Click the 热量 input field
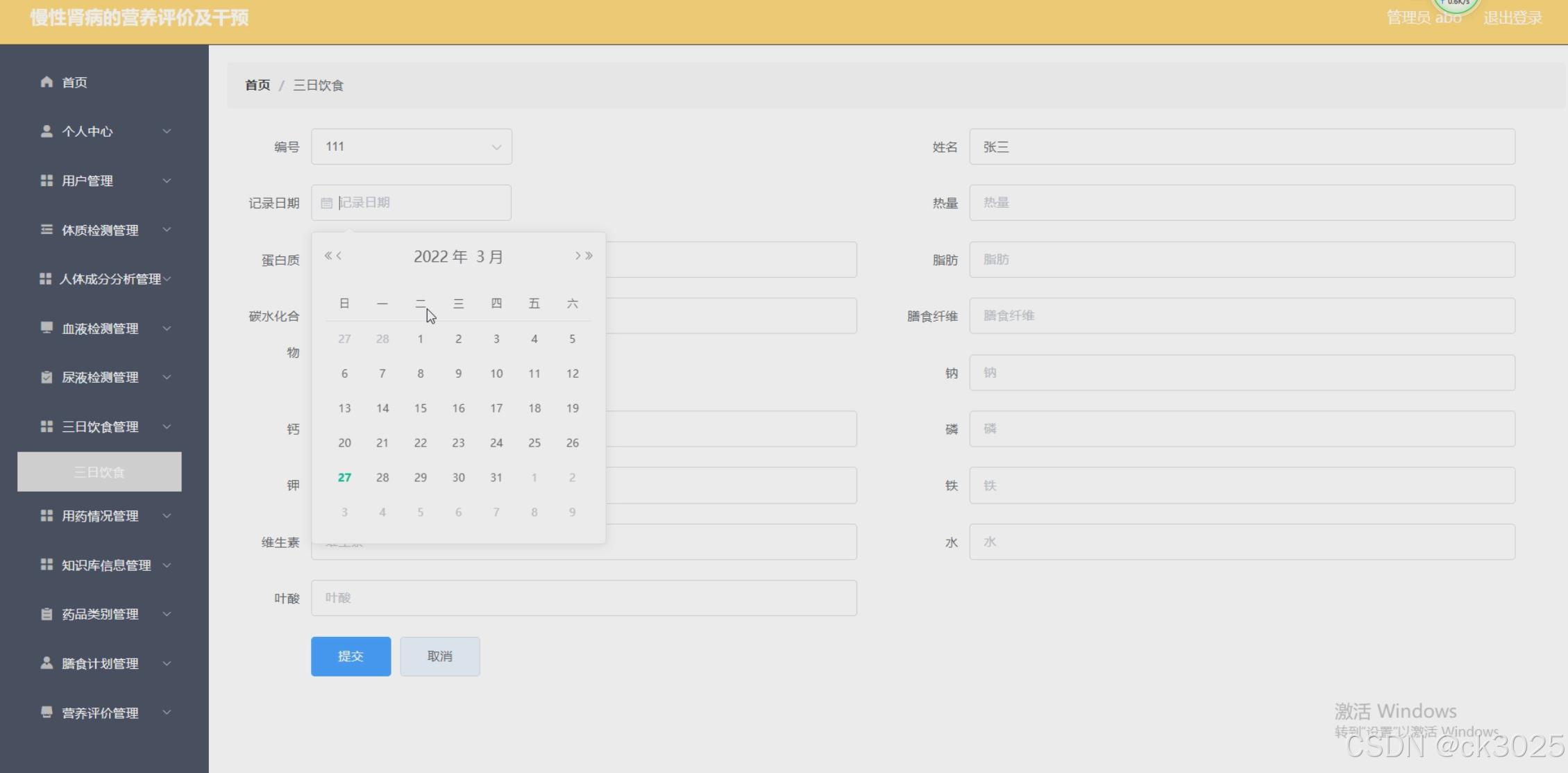Screen dimensions: 1568x773 click(x=1241, y=203)
